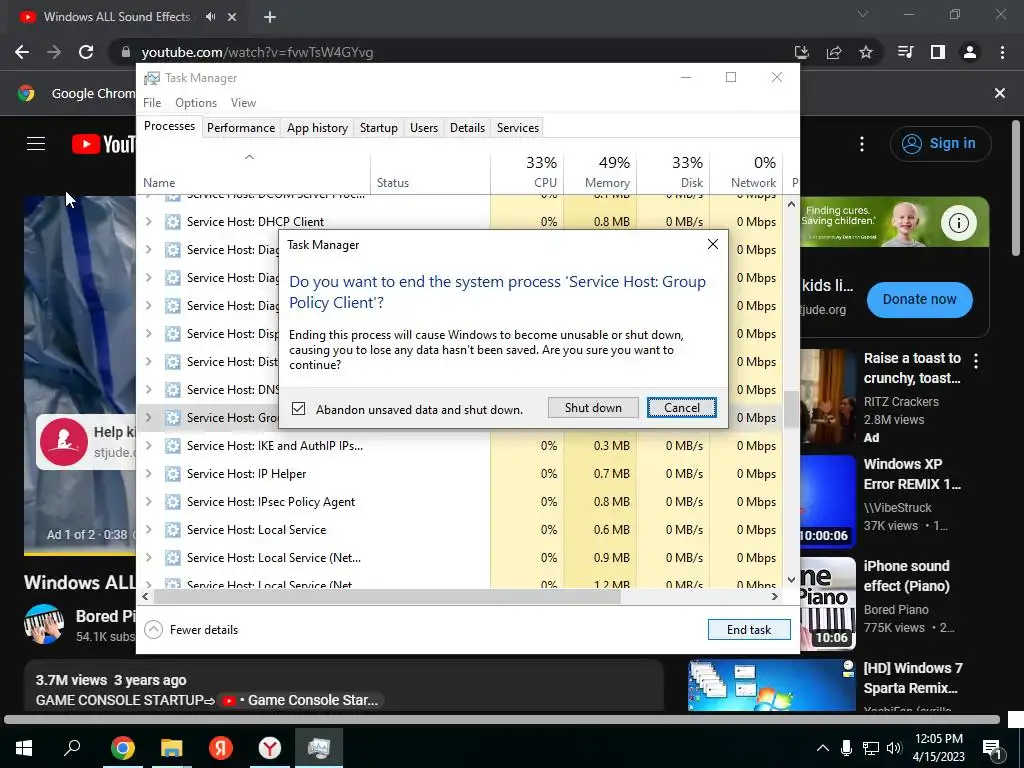This screenshot has height=768, width=1024.
Task: Open the View menu in Task Manager
Action: [243, 103]
